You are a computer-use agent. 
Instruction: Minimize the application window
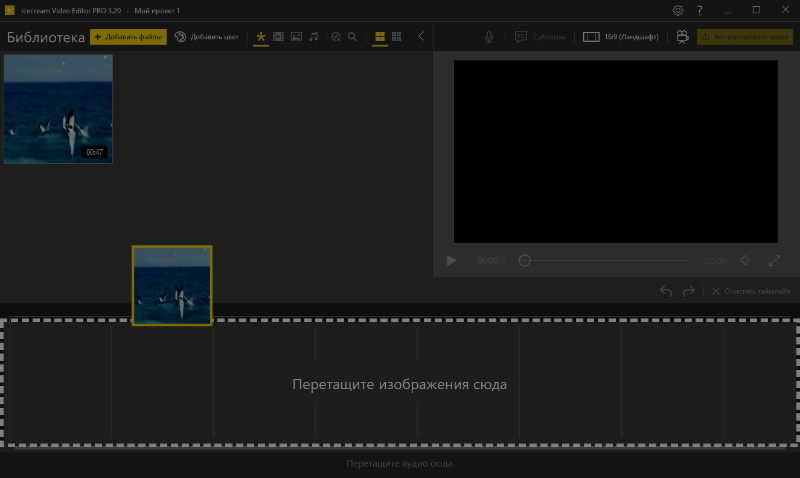[727, 10]
